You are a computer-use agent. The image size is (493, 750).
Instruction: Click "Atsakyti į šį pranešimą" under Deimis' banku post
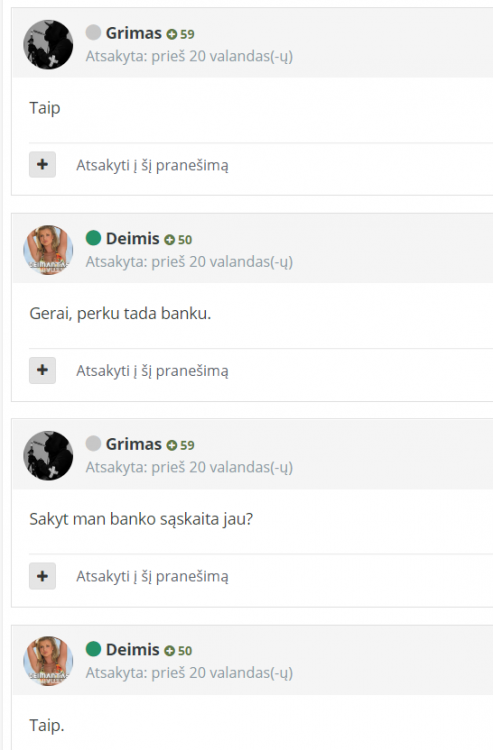point(152,371)
